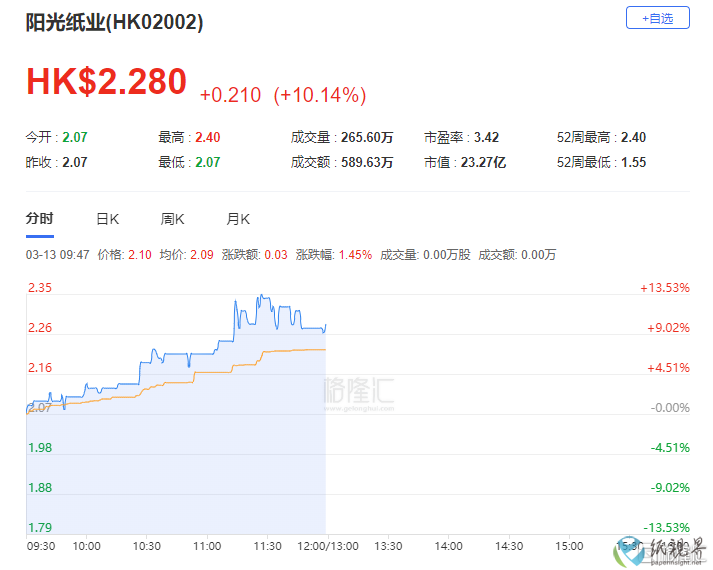
Task: Click the current price HK$2.280
Action: pos(106,82)
